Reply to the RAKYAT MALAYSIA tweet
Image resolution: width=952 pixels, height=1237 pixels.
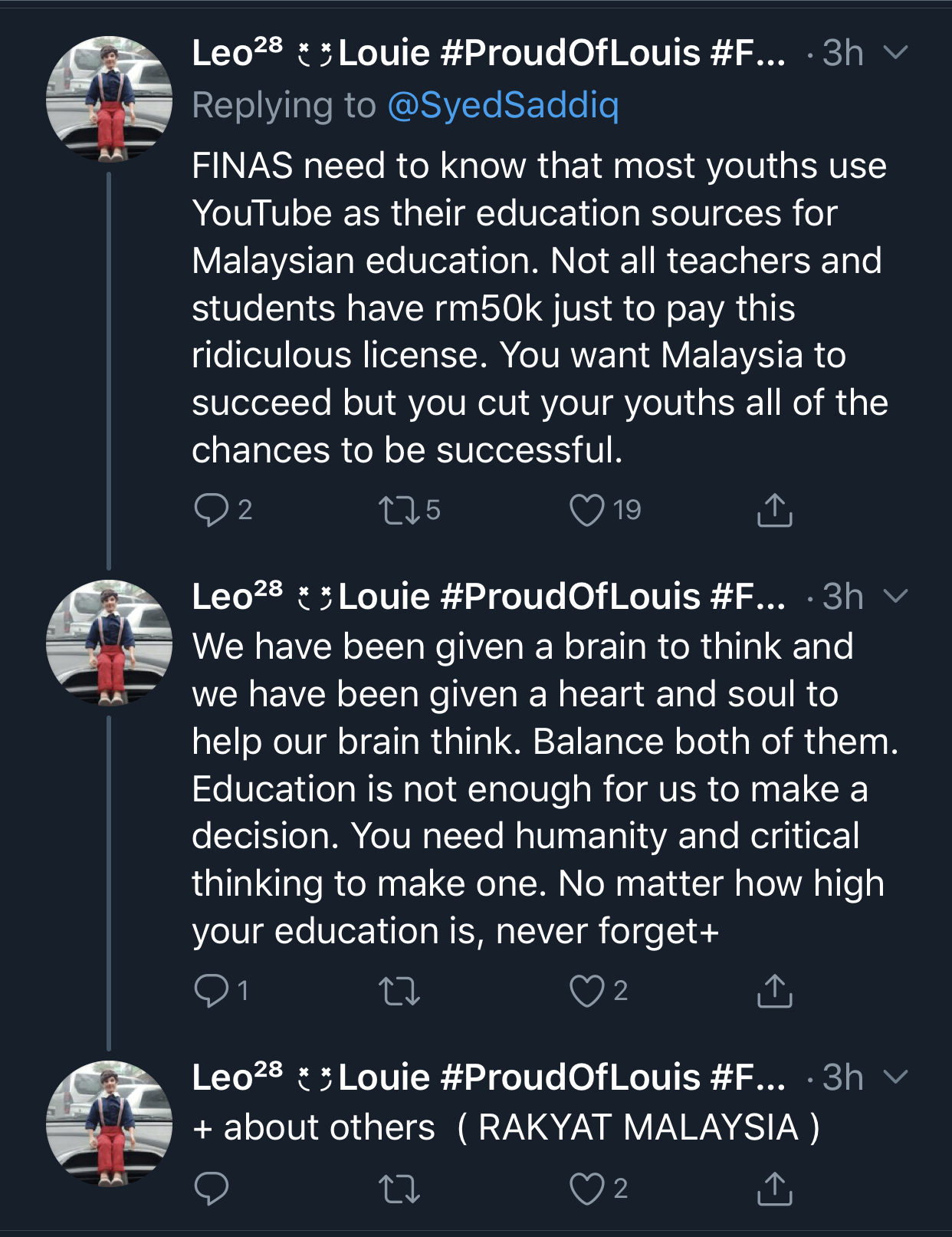[212, 1188]
